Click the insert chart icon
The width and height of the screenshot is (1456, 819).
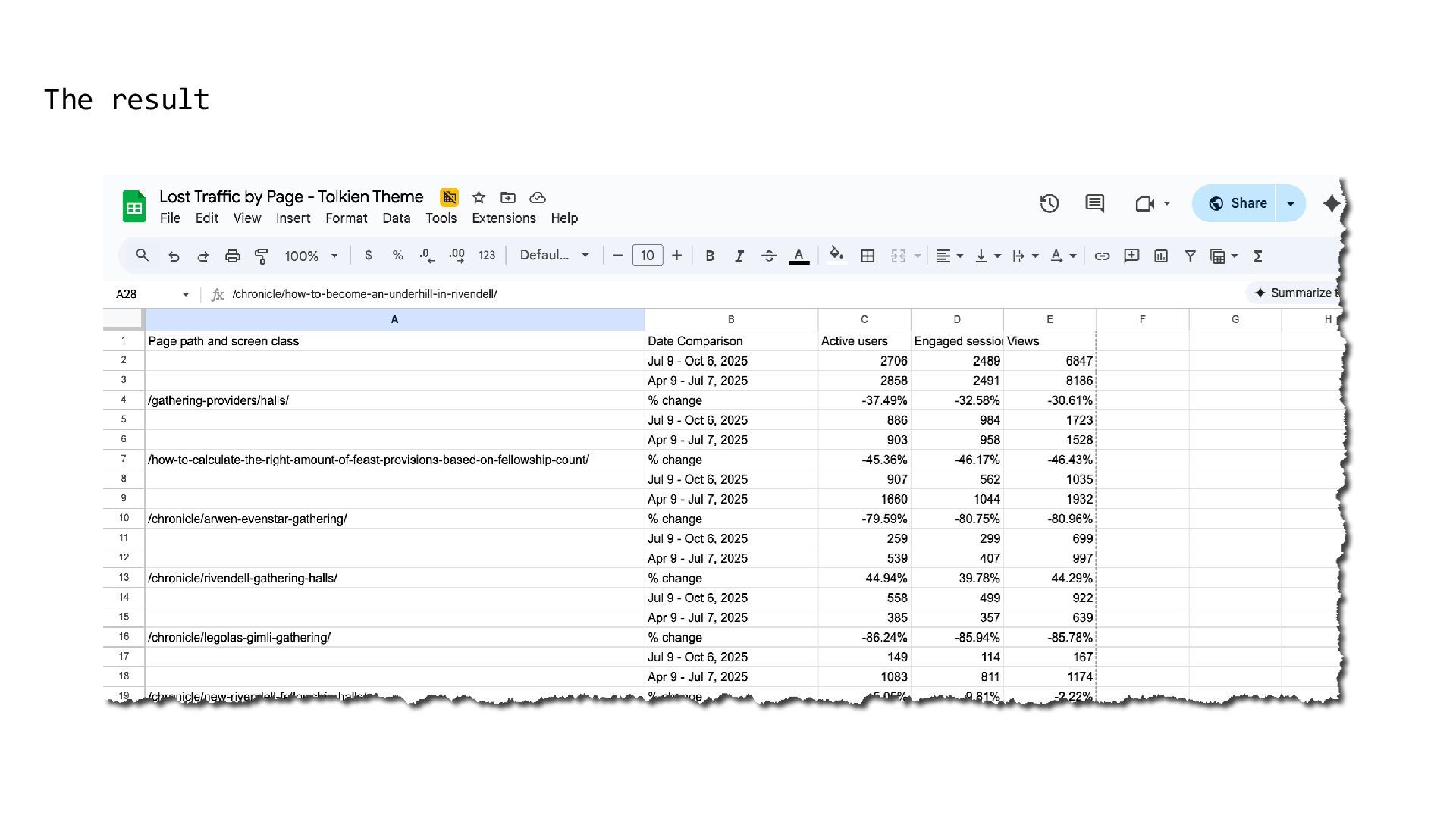[1161, 256]
